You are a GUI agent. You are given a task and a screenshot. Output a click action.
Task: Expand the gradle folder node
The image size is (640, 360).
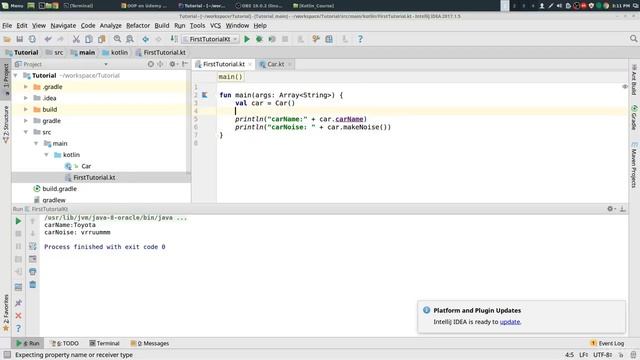tap(26, 121)
